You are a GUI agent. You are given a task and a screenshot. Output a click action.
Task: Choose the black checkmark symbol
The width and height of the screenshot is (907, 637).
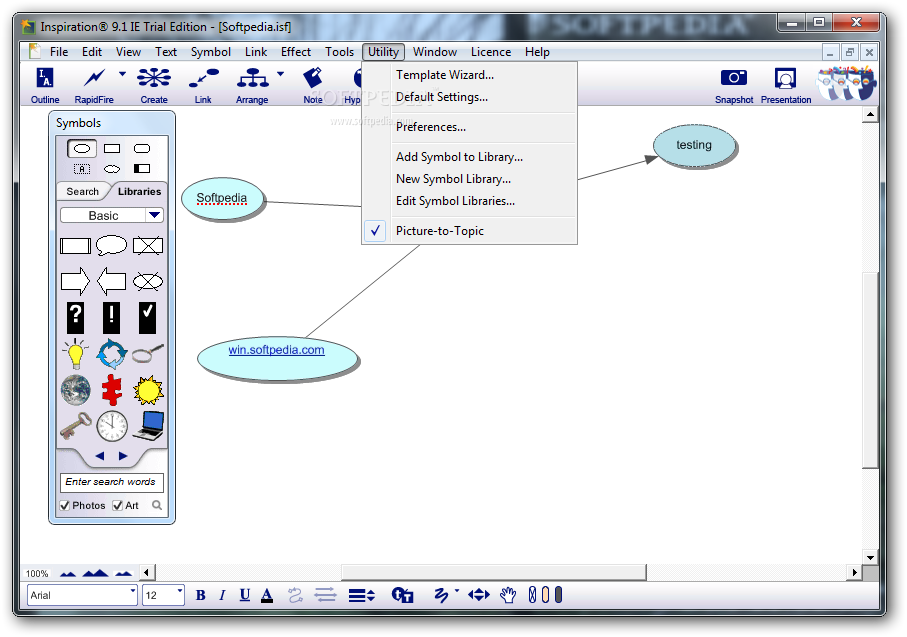tap(148, 318)
